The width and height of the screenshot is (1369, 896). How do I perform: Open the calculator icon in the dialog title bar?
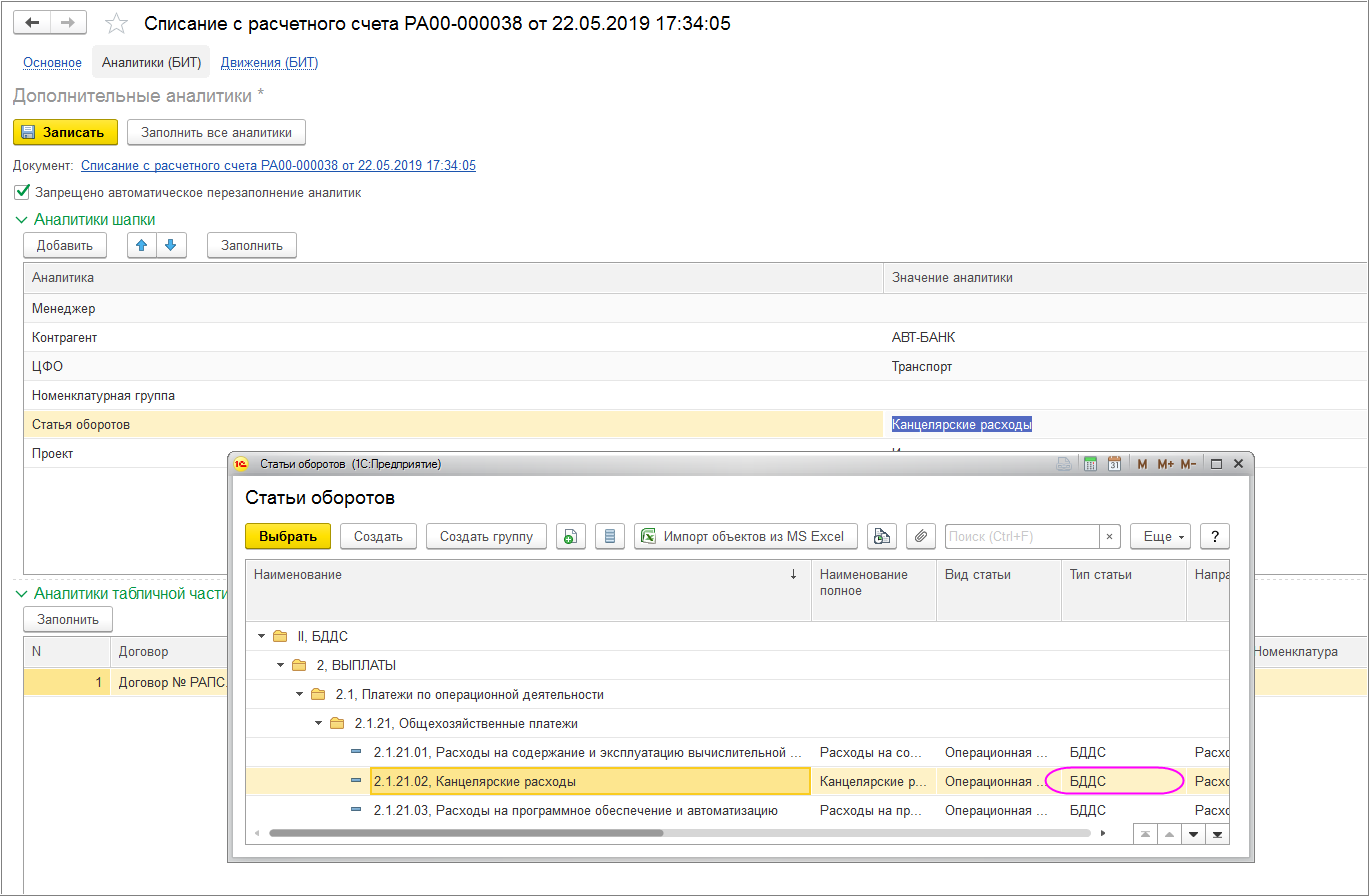pyautogui.click(x=1090, y=464)
